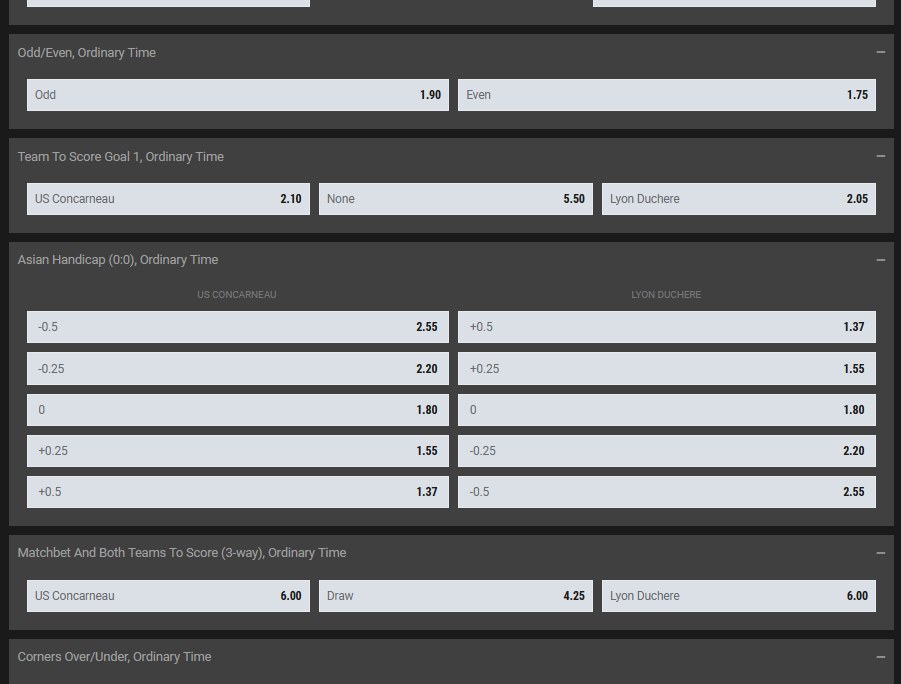Choose US Concarneau +0.25 handicap at 1.55
Image resolution: width=901 pixels, height=684 pixels.
238,451
